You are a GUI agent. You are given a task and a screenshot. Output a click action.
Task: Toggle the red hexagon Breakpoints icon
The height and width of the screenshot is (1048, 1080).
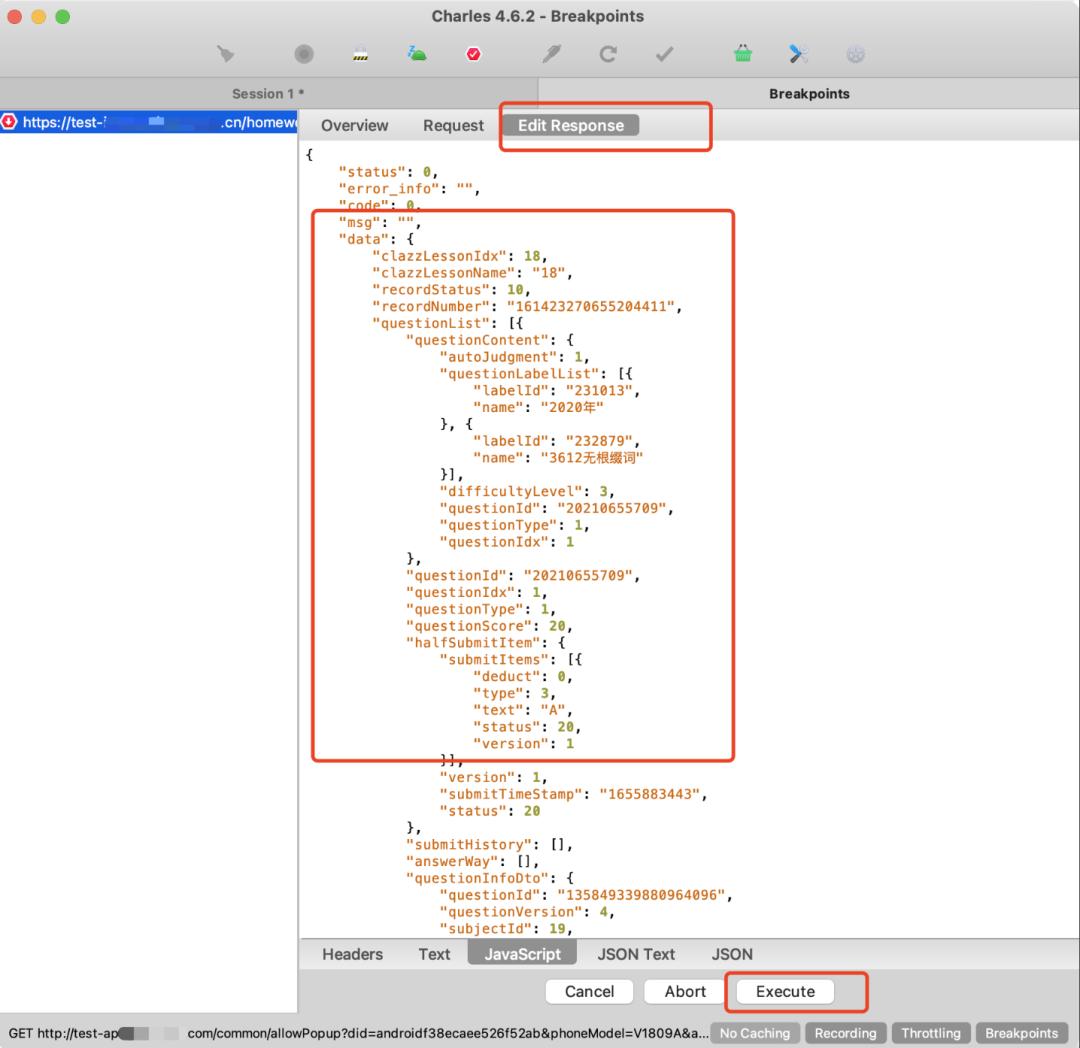[473, 54]
